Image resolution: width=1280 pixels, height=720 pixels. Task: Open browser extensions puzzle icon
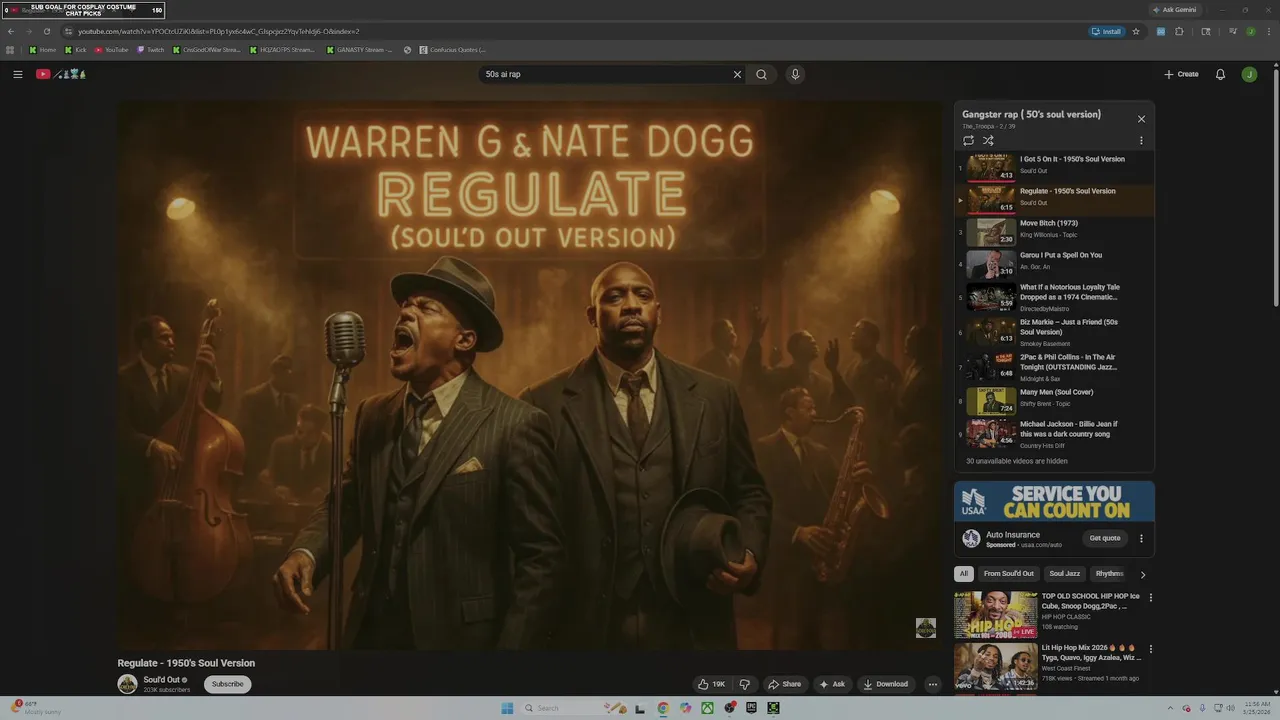coord(1179,31)
